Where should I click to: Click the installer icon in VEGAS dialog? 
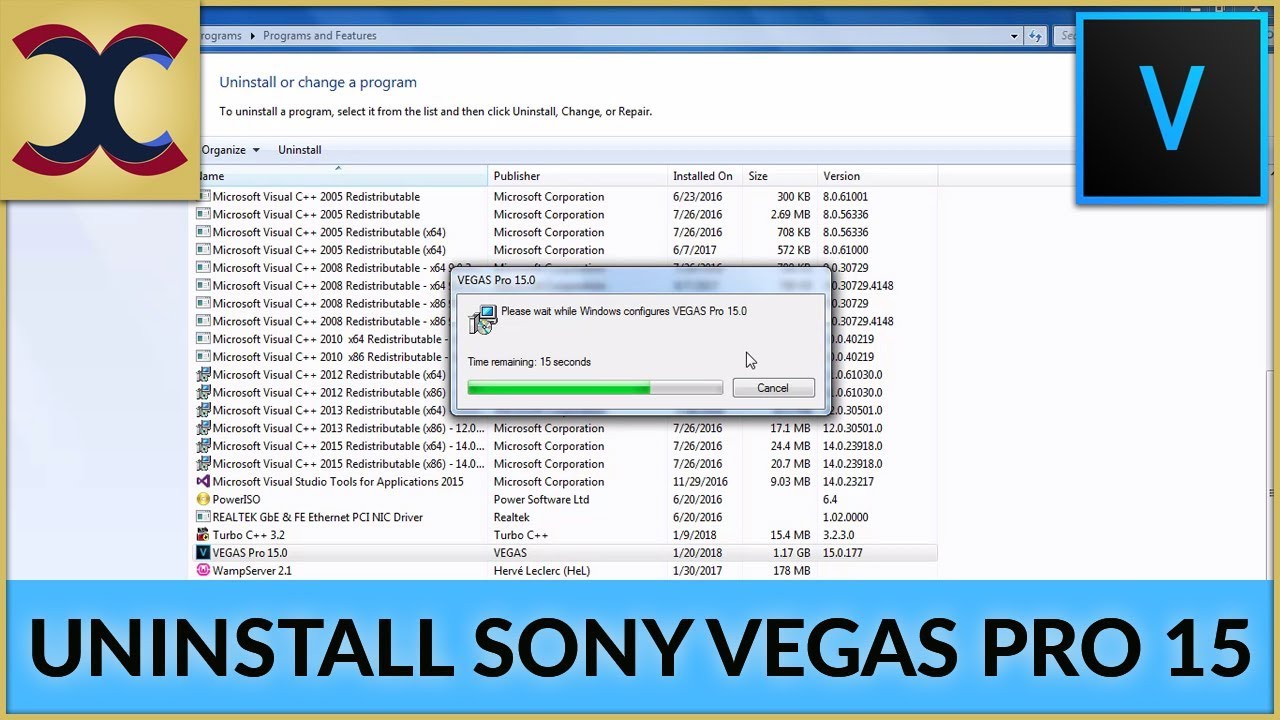click(x=483, y=319)
